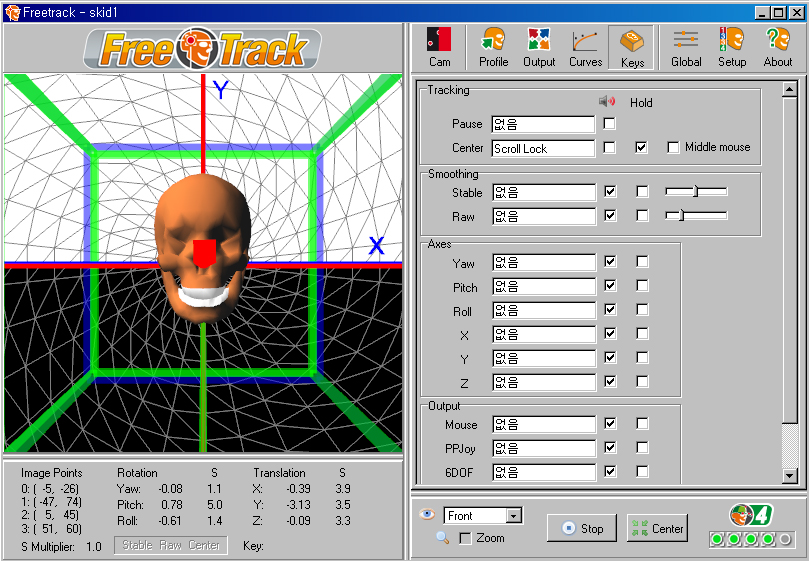Adjust the Stable smoothing slider
Screen dimensions: 809x561
click(695, 191)
